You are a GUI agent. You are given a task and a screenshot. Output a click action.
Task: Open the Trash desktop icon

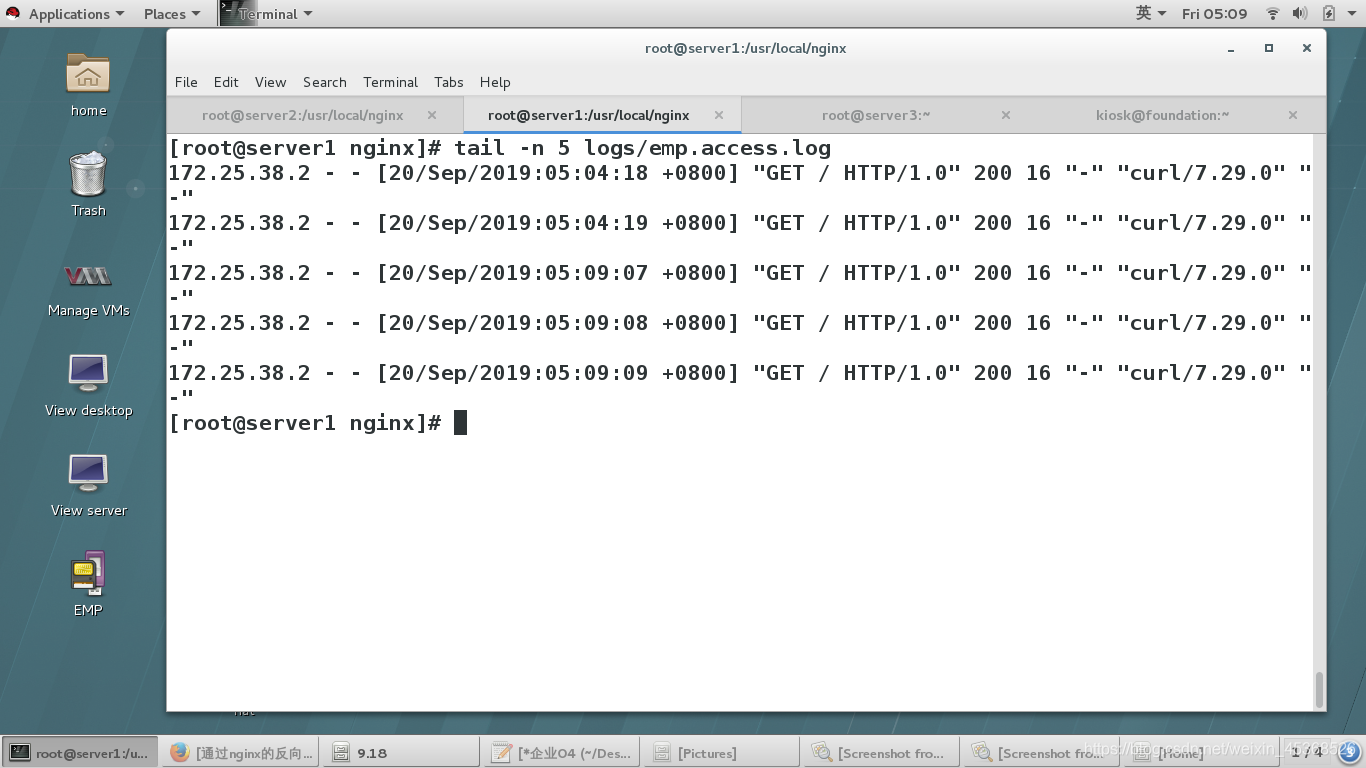(x=87, y=182)
